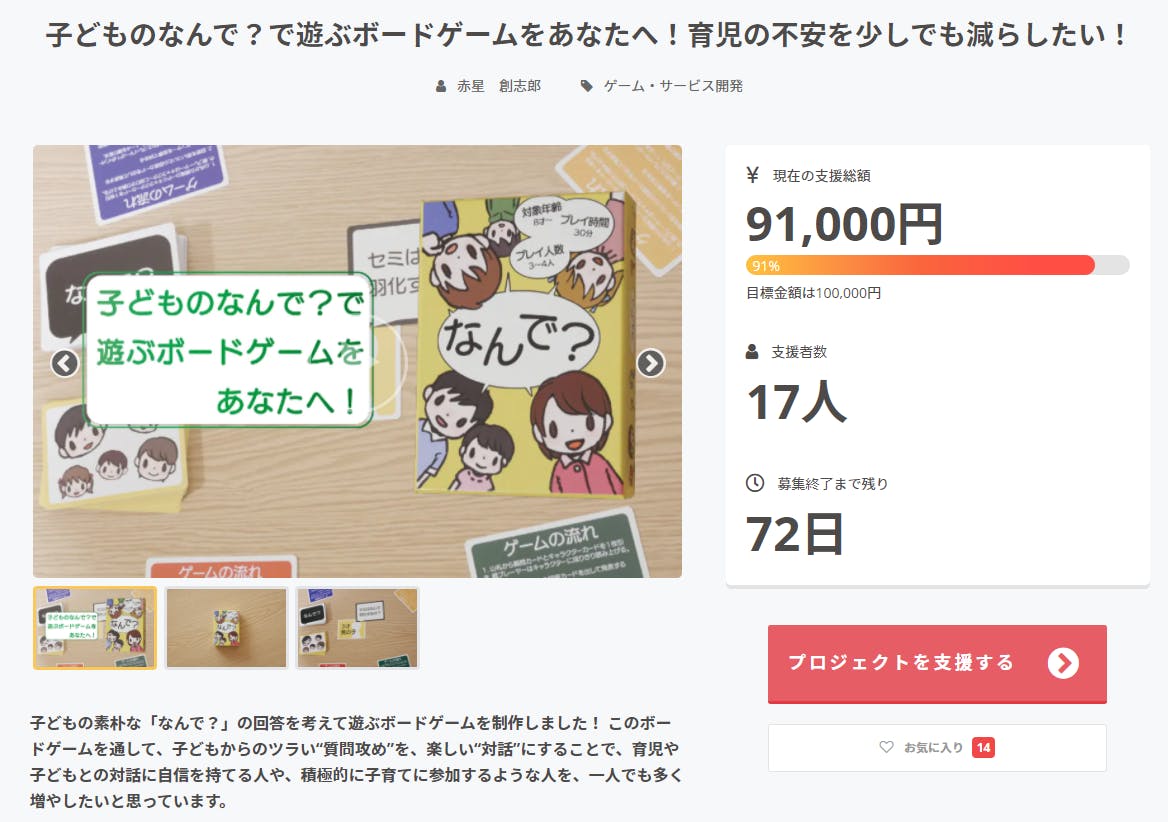The image size is (1168, 822).
Task: Click the 91% funding progress bar
Action: point(937,265)
